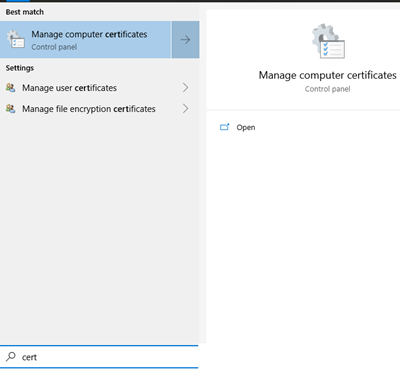
Task: Open Manage computer certificates via Open link
Action: 246,128
